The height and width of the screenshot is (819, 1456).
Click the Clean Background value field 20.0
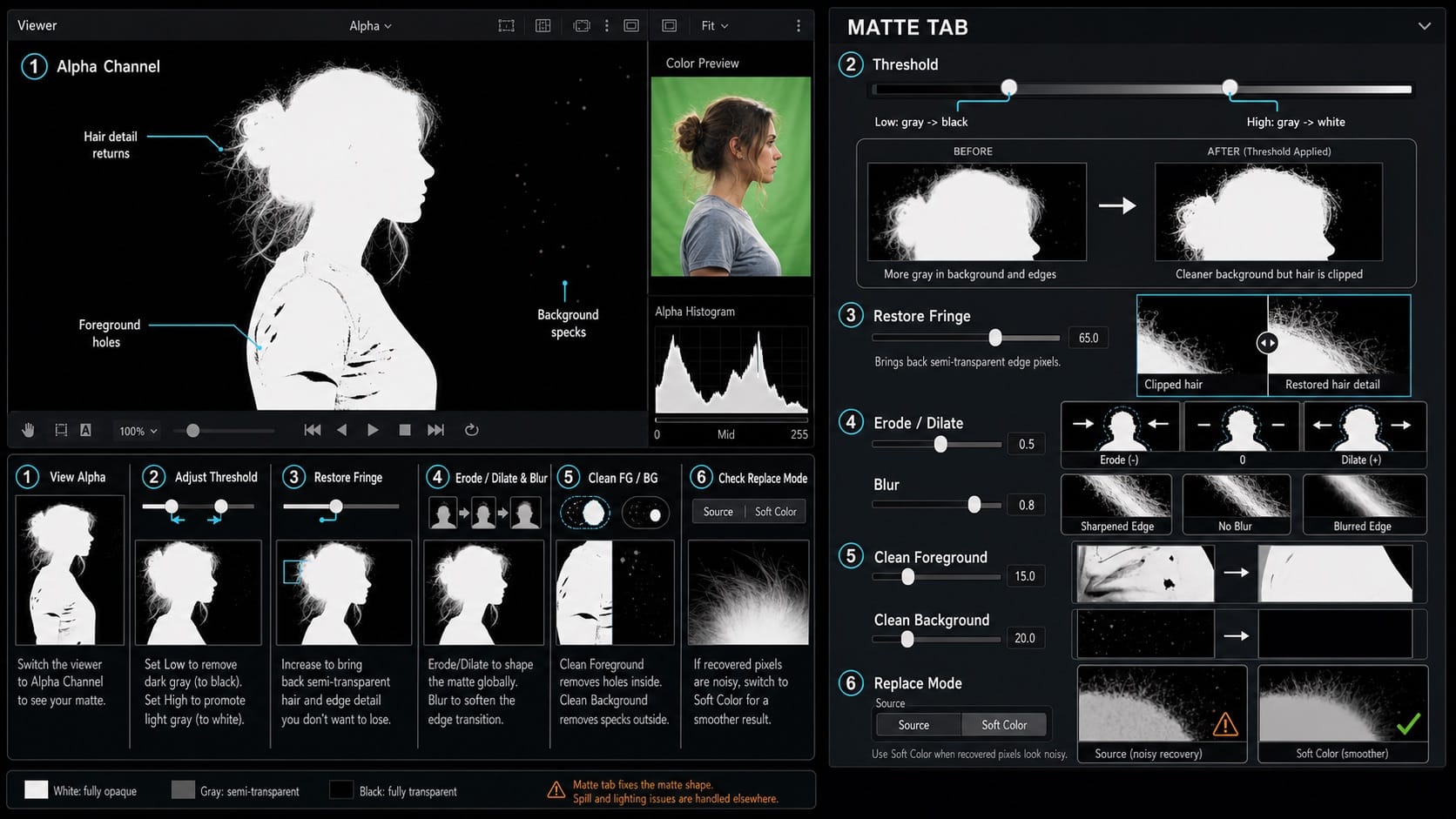[x=1025, y=638]
